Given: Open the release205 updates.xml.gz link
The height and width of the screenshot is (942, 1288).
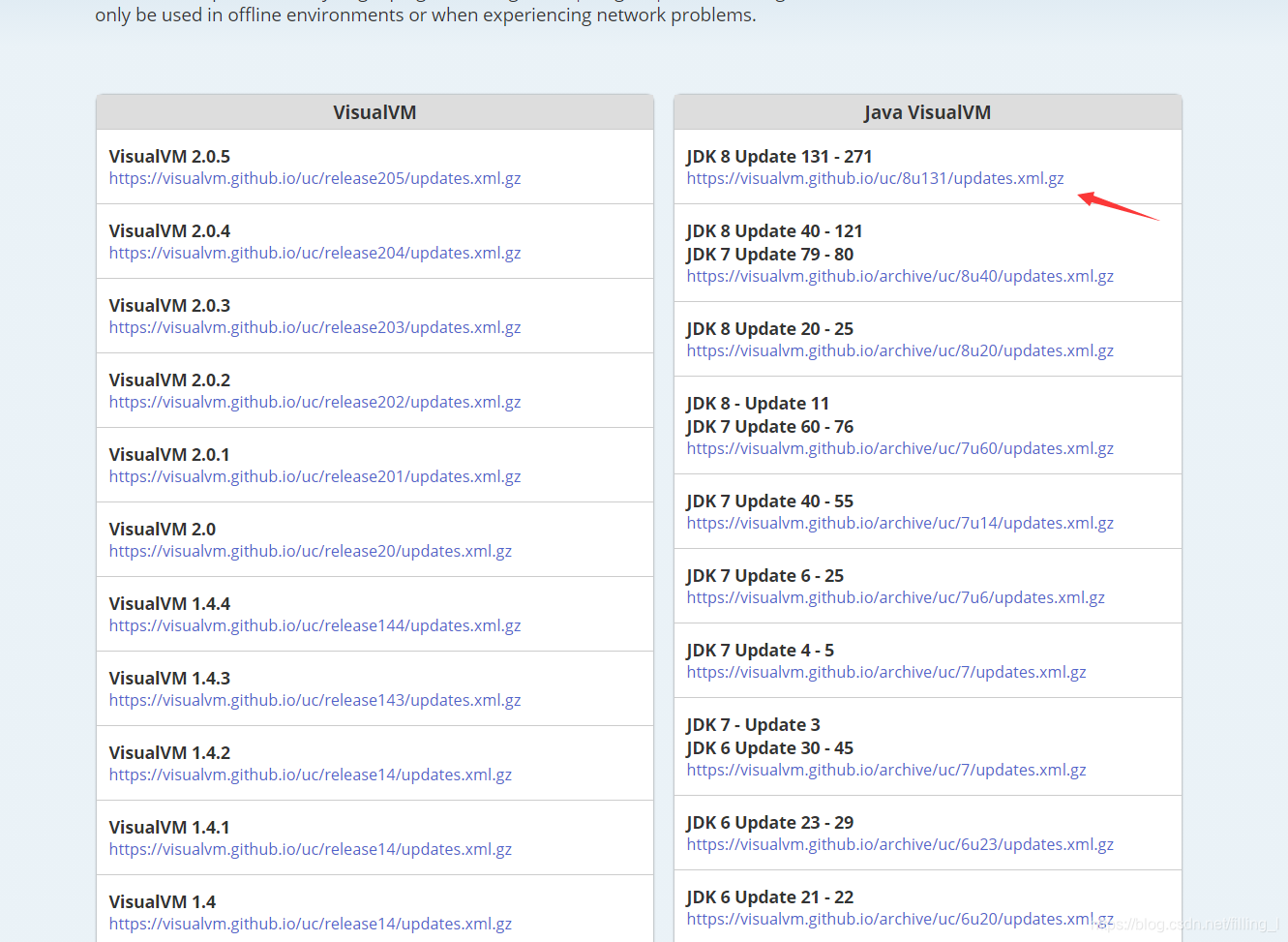Looking at the screenshot, I should coord(315,178).
